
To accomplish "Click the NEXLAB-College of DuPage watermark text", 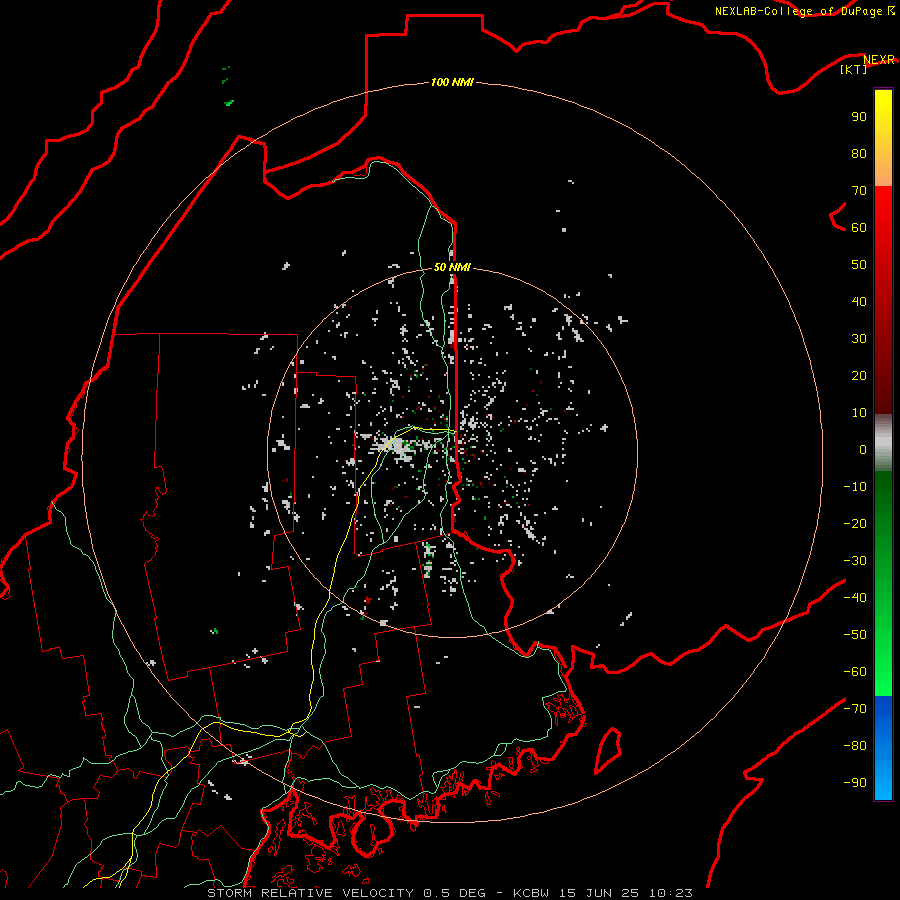I will click(x=797, y=11).
